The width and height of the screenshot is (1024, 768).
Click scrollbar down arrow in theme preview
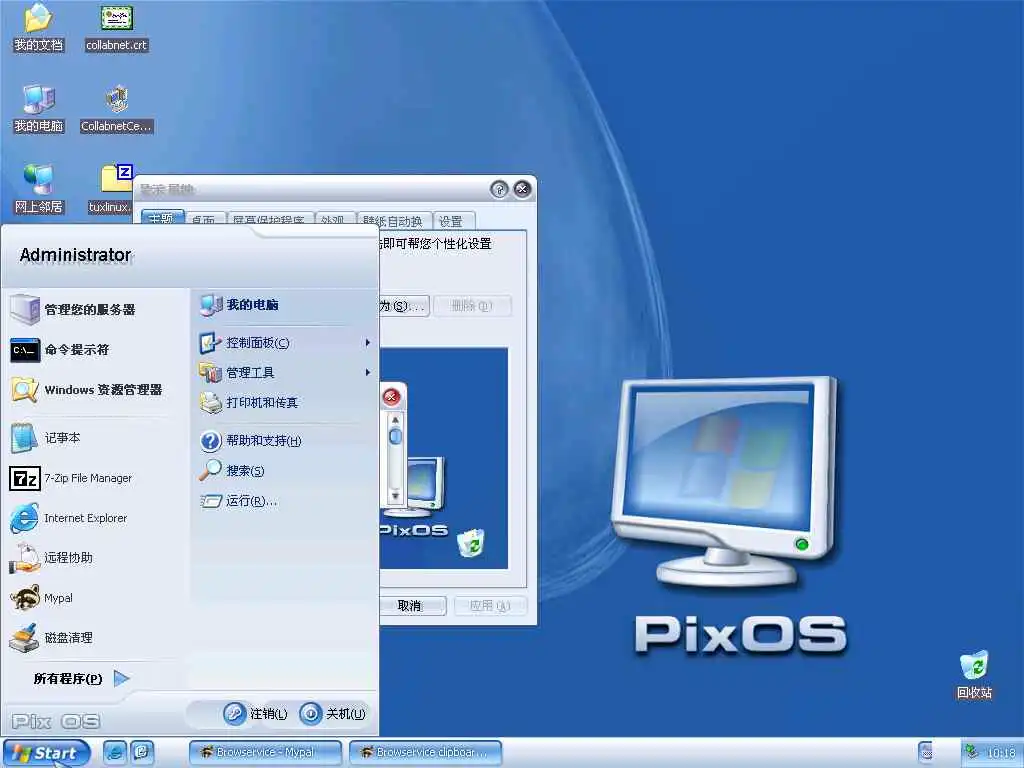(x=395, y=496)
